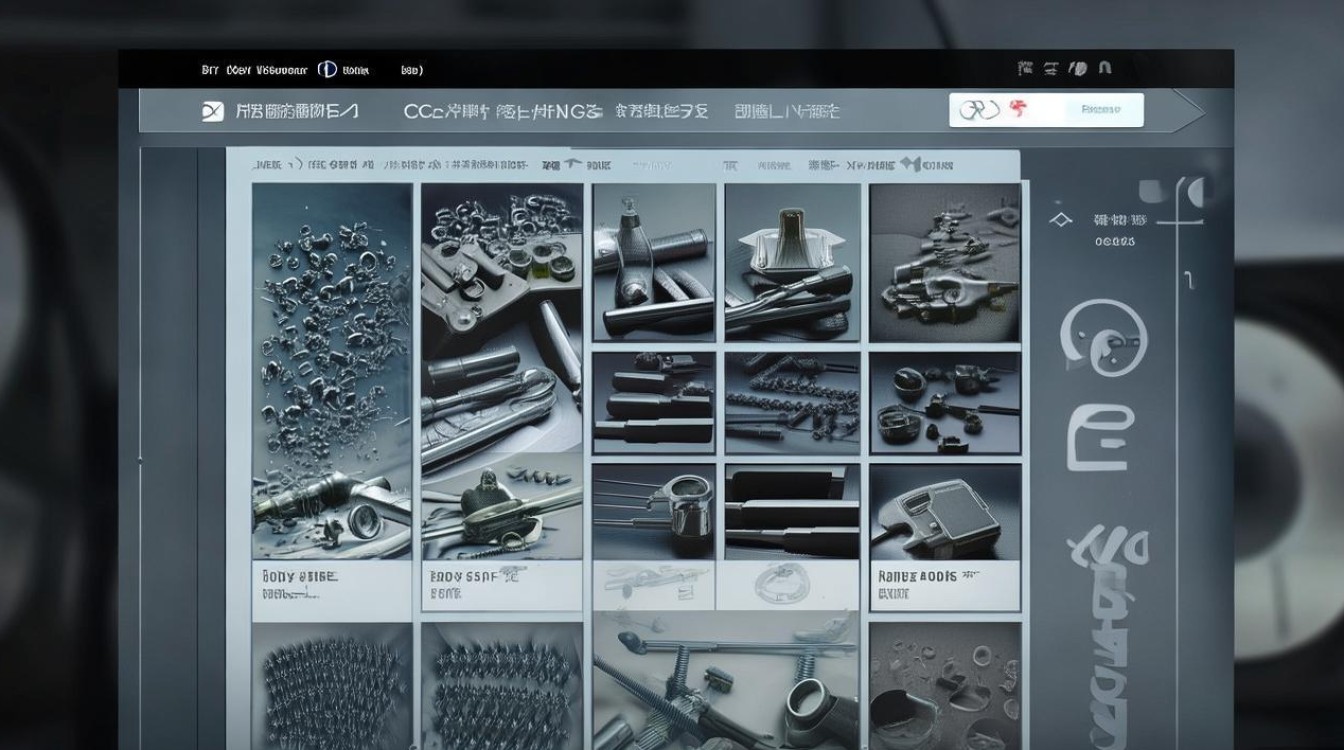Screen dimensions: 1344x750
Task: Select the bottle-shaped part thumbnail
Action: click(654, 263)
